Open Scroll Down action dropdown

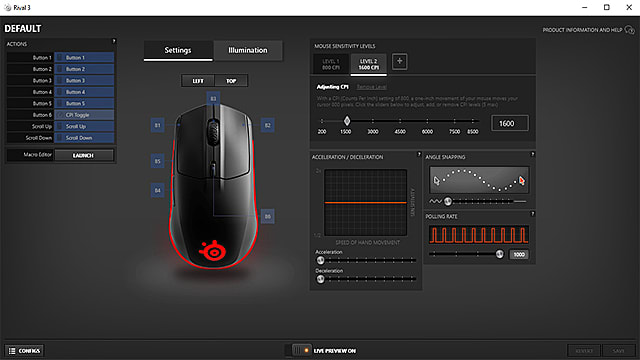click(84, 138)
